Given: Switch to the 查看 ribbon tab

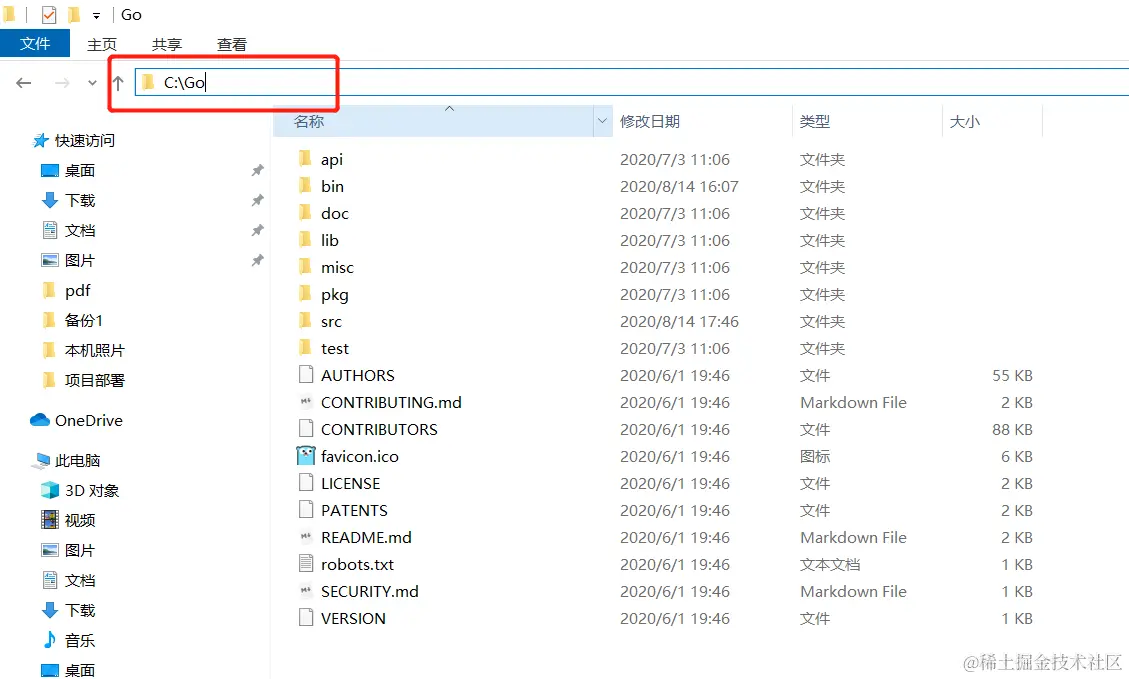Looking at the screenshot, I should point(232,44).
